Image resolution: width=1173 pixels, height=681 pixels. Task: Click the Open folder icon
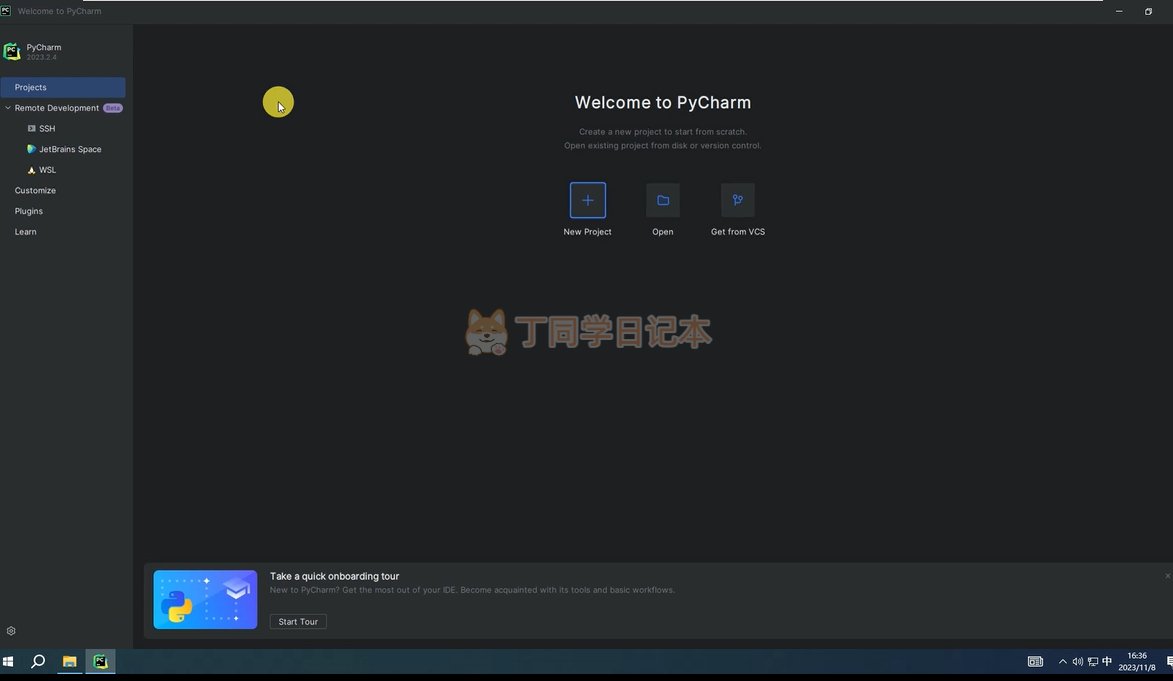pos(662,200)
